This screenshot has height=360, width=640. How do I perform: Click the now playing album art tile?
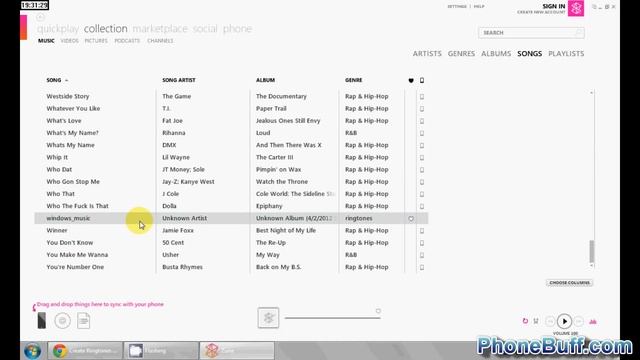click(268, 318)
